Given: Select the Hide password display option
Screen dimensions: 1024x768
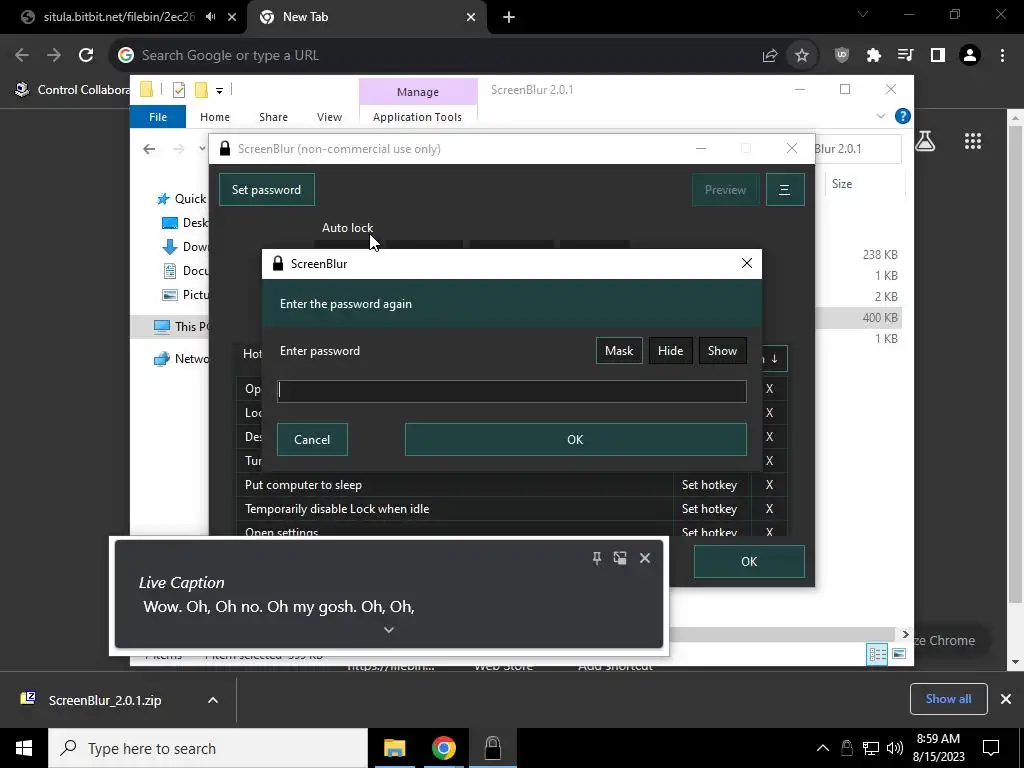Looking at the screenshot, I should coord(670,351).
